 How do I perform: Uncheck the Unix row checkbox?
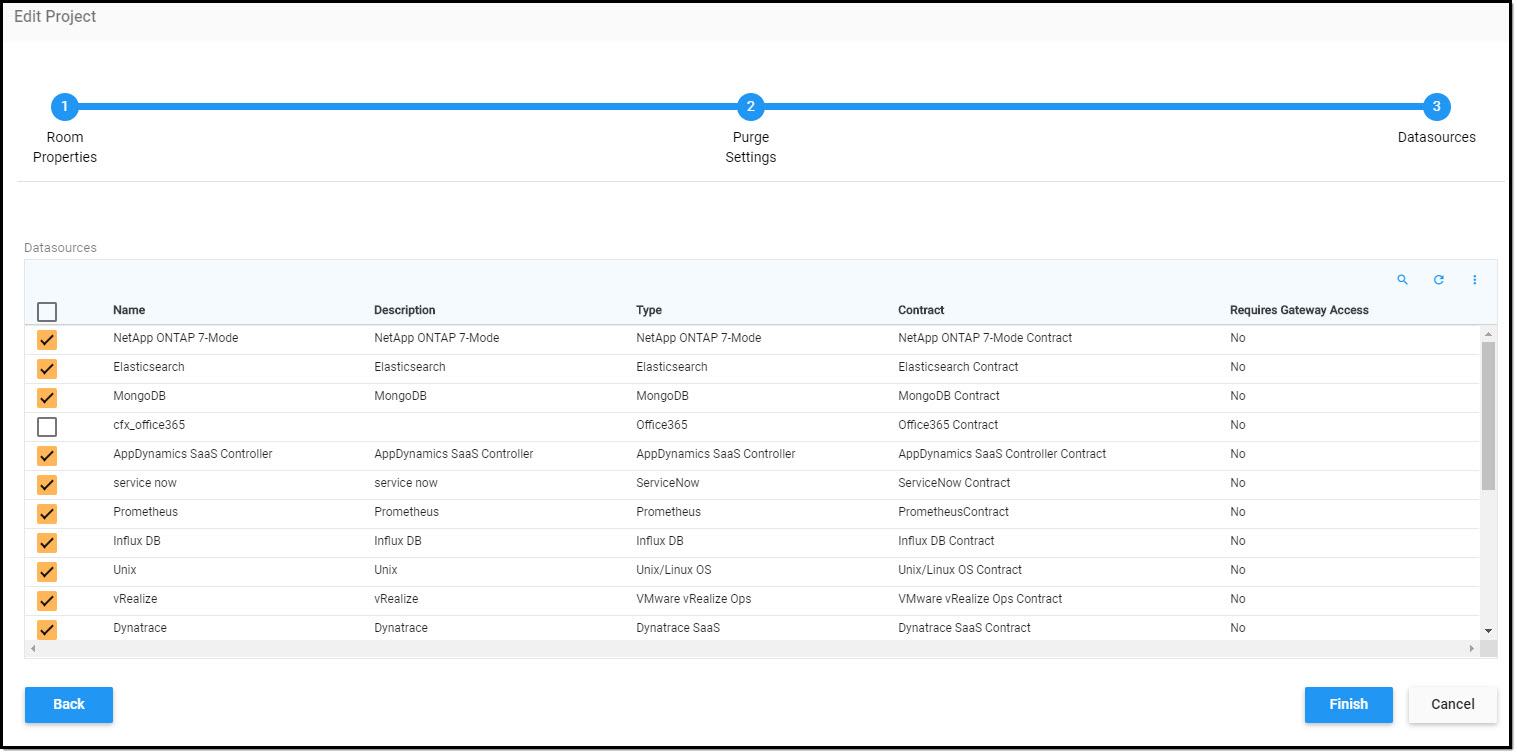pyautogui.click(x=47, y=572)
